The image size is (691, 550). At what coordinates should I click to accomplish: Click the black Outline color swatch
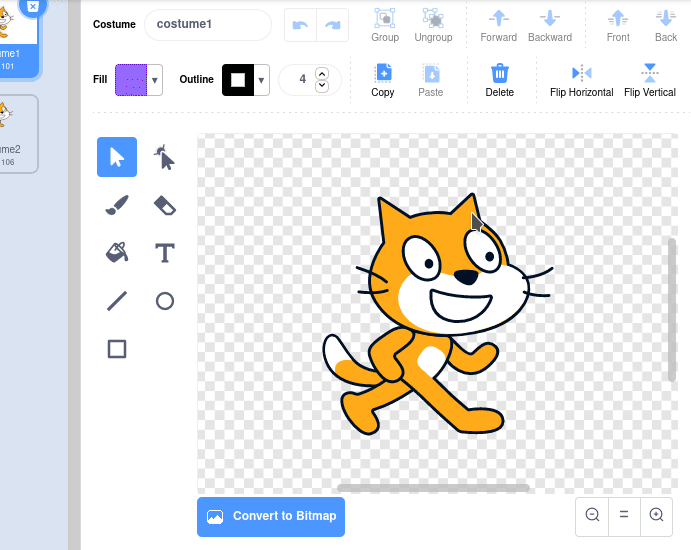(x=238, y=80)
